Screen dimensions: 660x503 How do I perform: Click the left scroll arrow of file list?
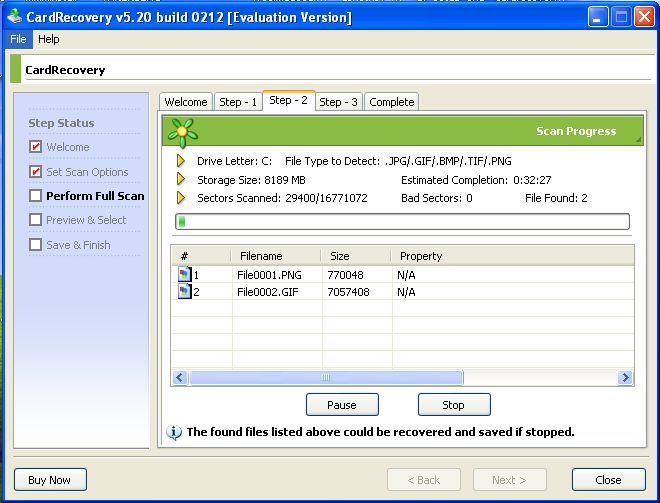pyautogui.click(x=180, y=378)
